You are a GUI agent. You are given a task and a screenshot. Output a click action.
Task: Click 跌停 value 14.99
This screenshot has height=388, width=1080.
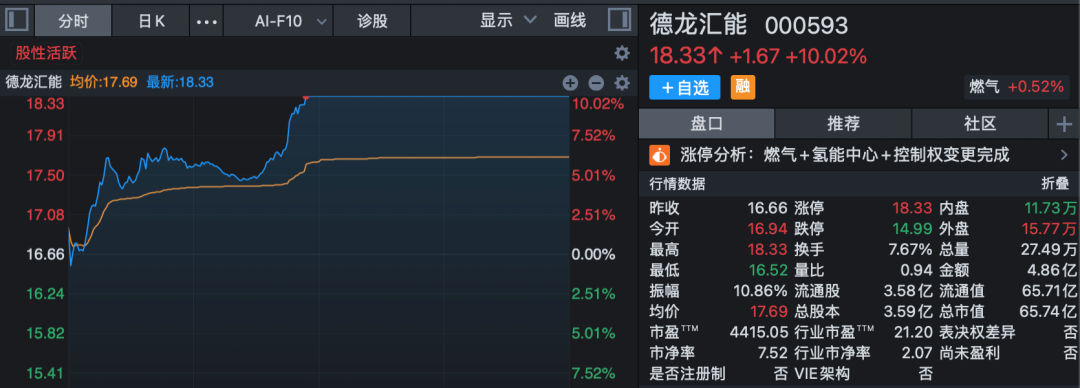tap(912, 229)
